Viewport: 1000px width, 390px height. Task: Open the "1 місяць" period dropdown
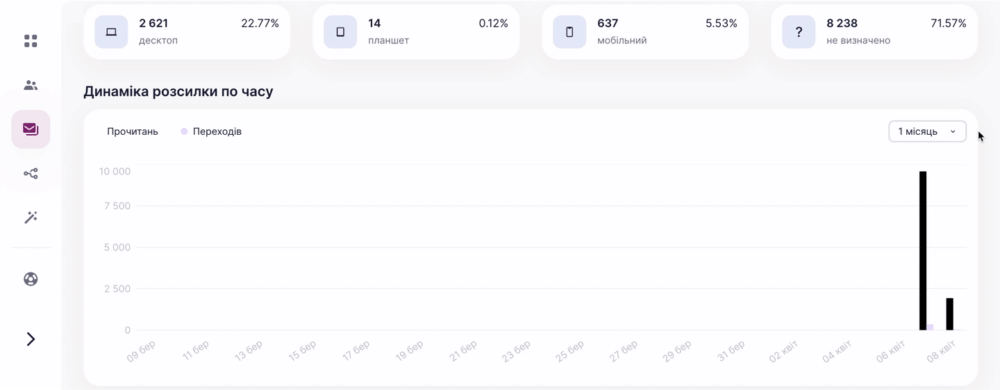pyautogui.click(x=927, y=131)
